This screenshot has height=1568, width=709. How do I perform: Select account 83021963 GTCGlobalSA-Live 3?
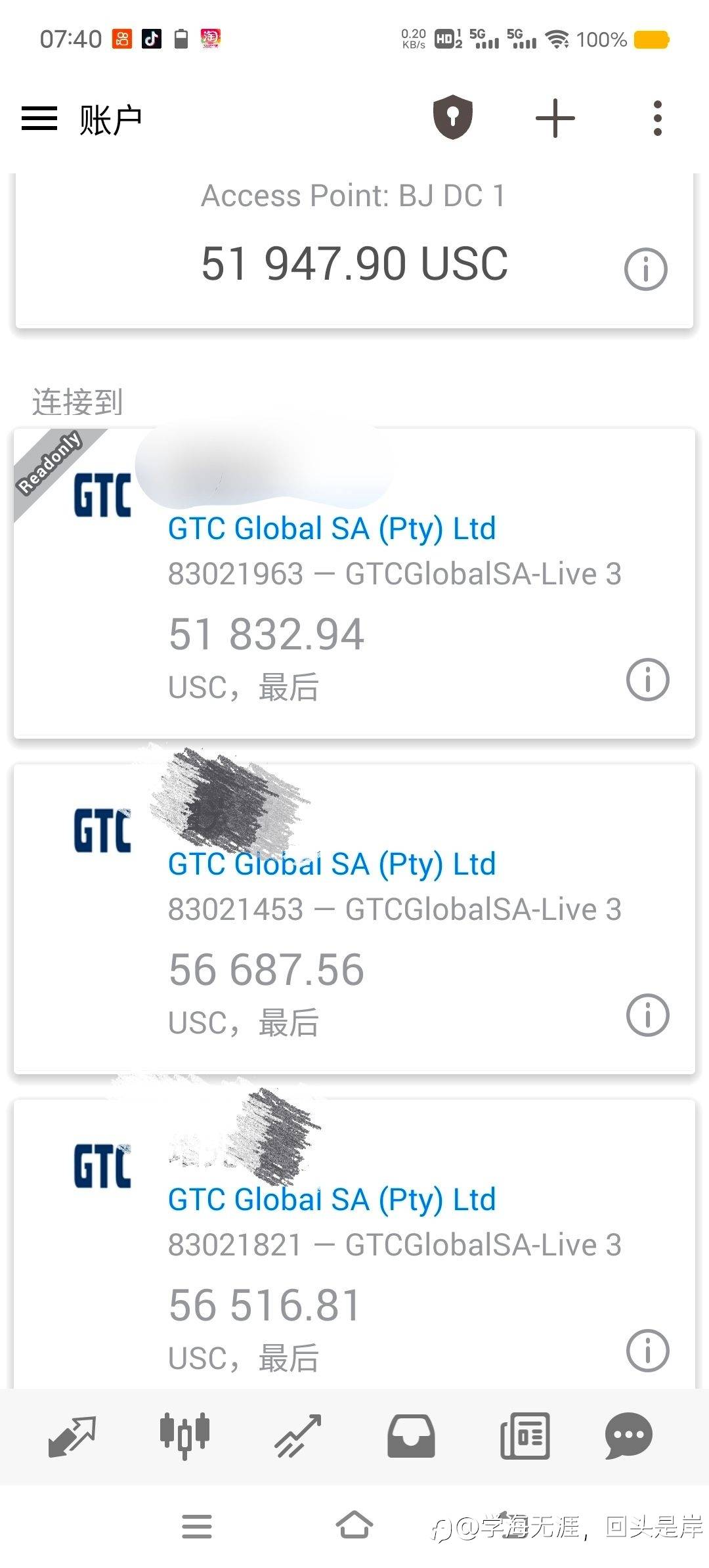(x=394, y=574)
